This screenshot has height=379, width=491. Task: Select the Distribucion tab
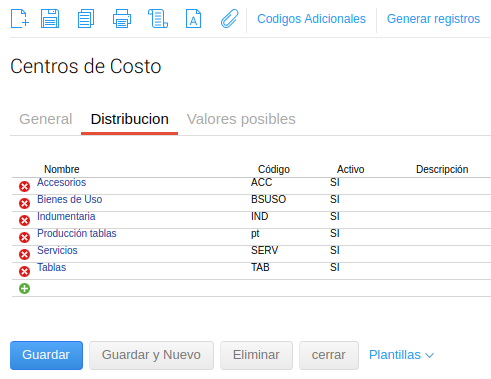point(130,119)
